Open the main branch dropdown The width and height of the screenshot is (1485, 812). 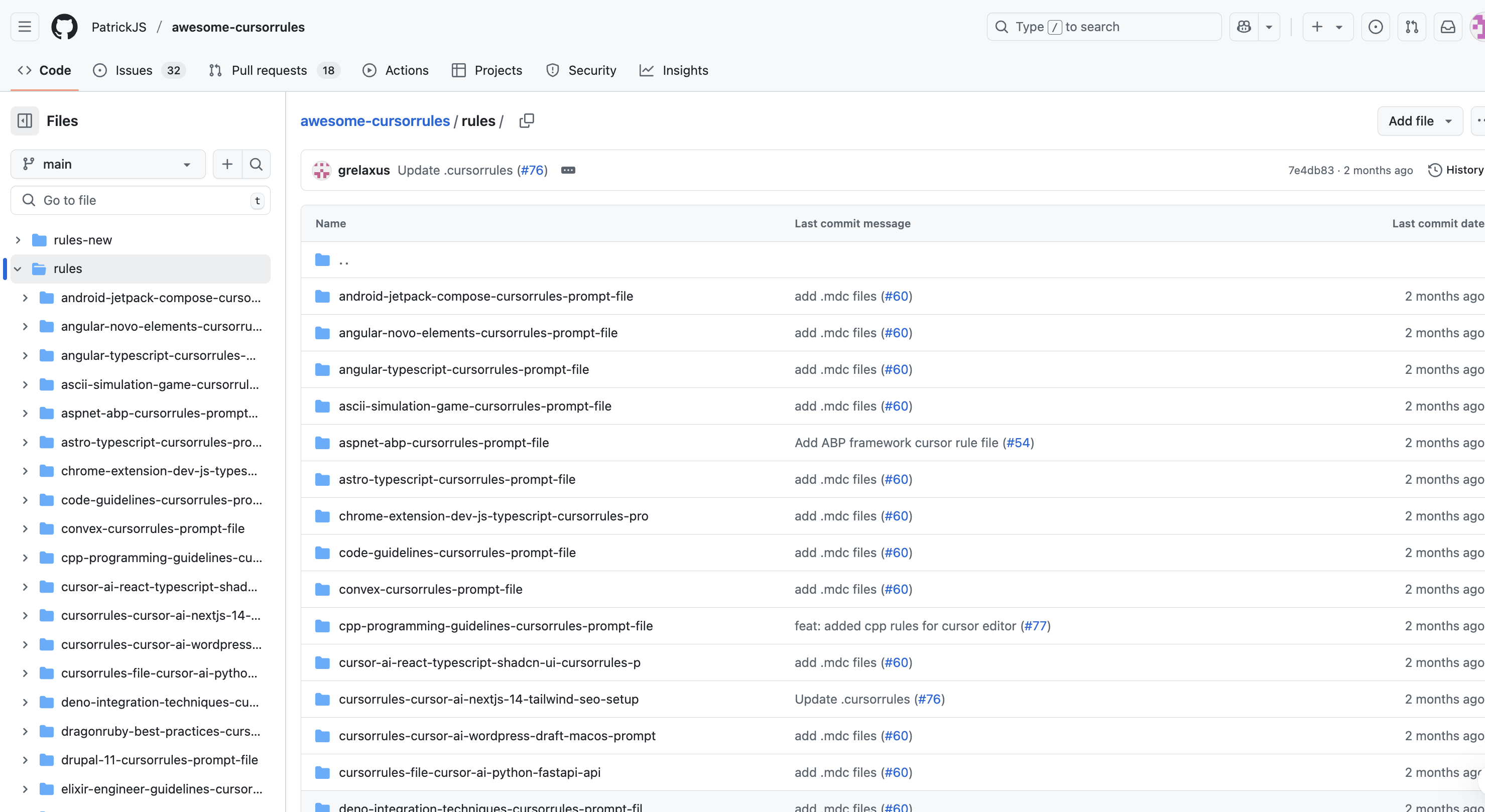click(x=108, y=164)
